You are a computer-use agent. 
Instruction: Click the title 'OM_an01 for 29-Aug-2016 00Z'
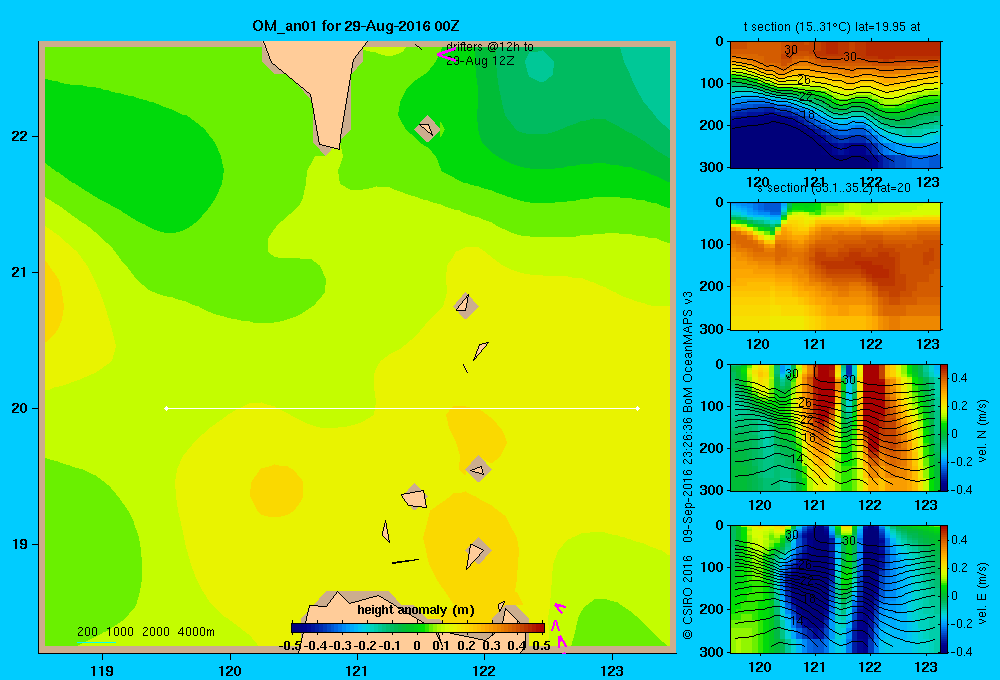pos(356,26)
